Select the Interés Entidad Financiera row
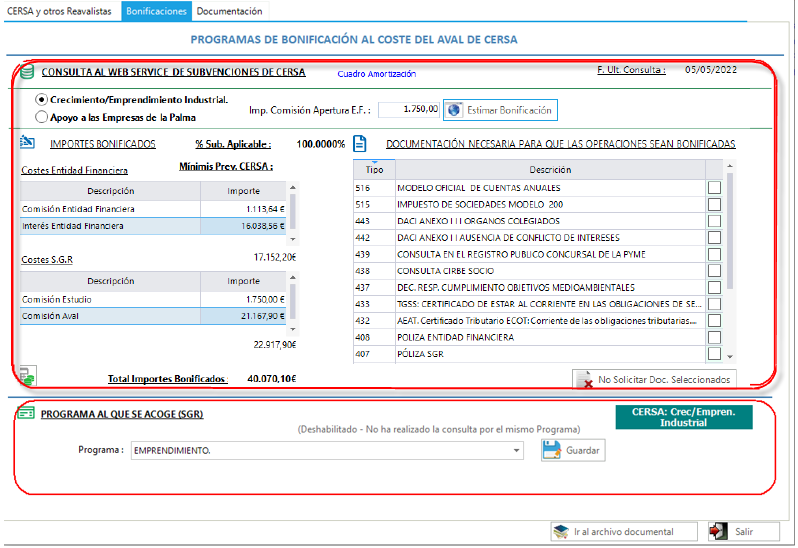This screenshot has height=548, width=798. click(x=153, y=226)
